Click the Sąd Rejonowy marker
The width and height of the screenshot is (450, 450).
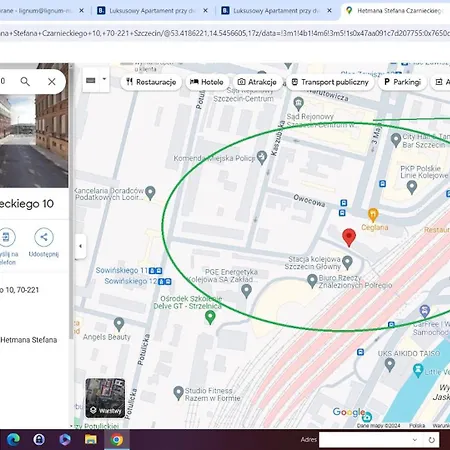click(299, 104)
